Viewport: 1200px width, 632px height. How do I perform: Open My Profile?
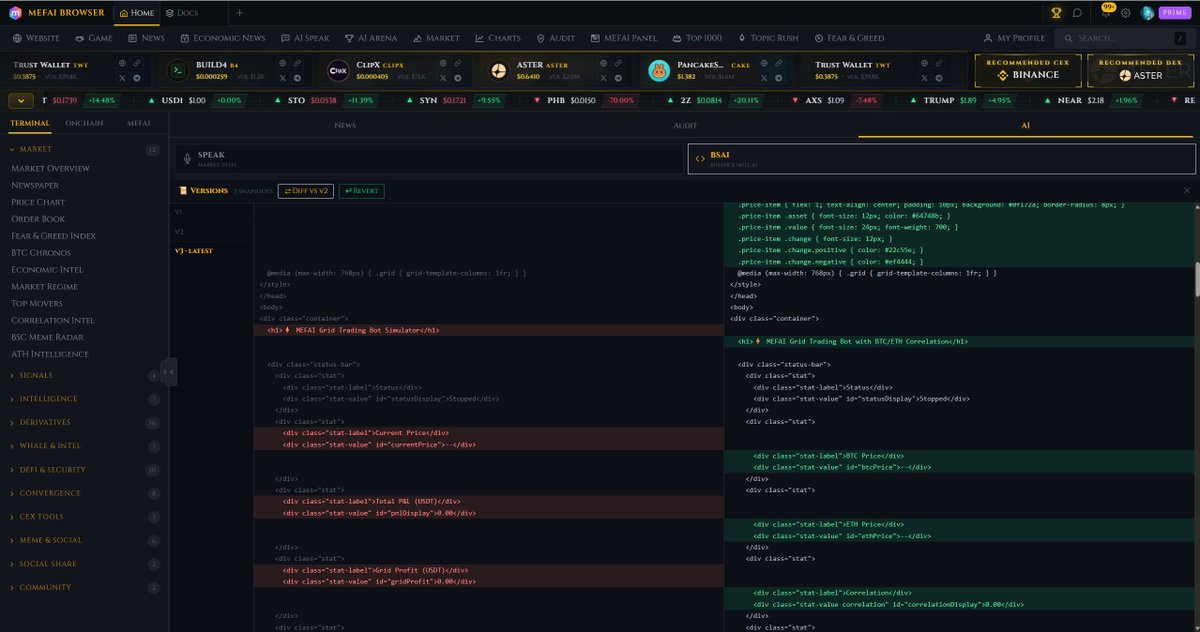[x=1014, y=38]
